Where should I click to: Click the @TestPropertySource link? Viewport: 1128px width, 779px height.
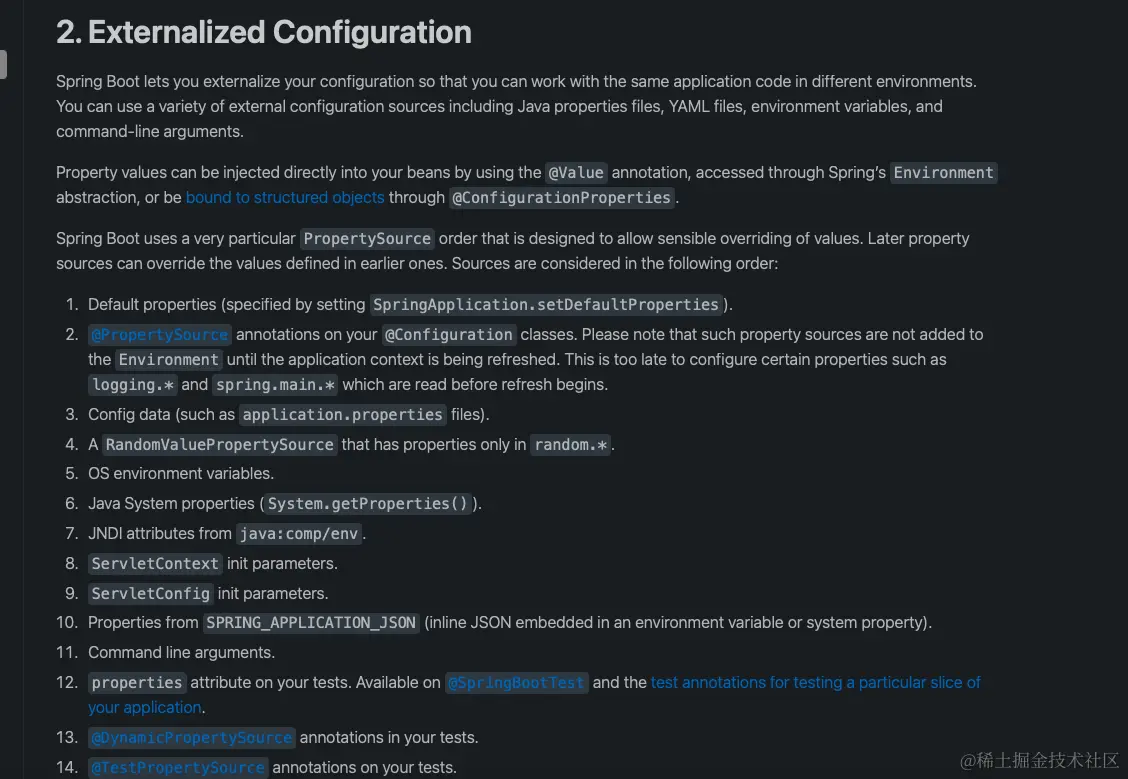pyautogui.click(x=178, y=768)
